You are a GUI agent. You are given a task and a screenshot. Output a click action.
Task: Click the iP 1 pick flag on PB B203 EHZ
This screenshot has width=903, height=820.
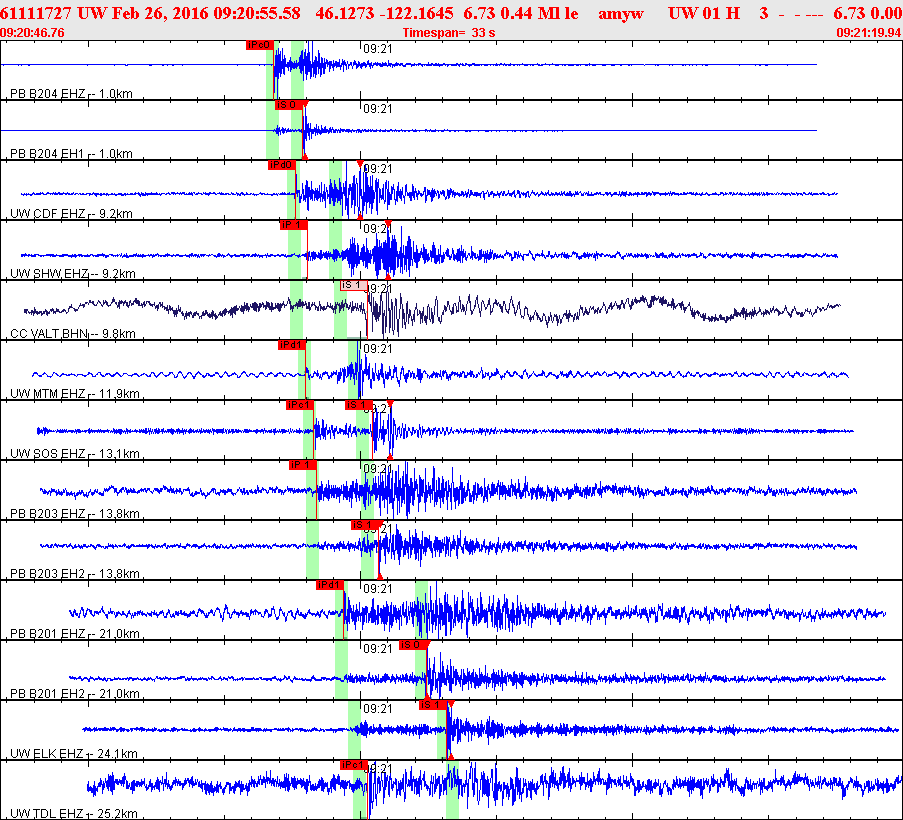click(302, 465)
